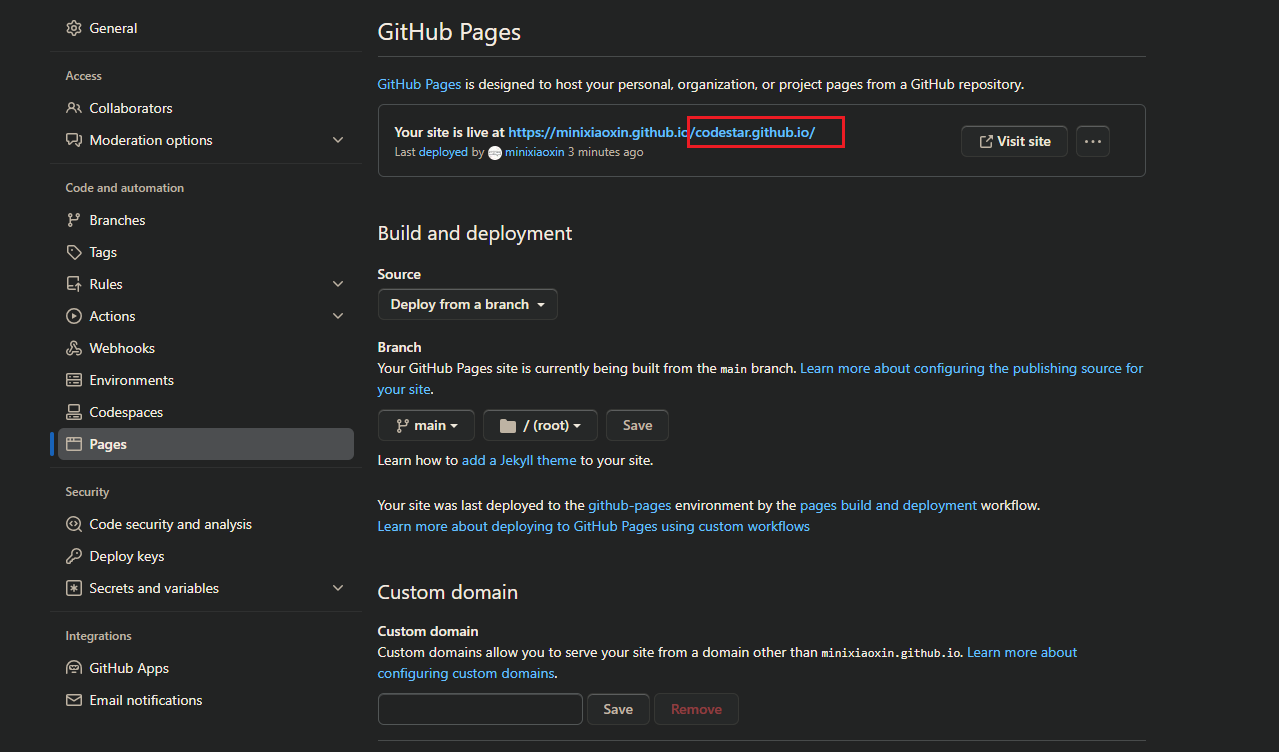Viewport: 1279px width, 752px height.
Task: Open the github-pages environment link
Action: coord(629,505)
